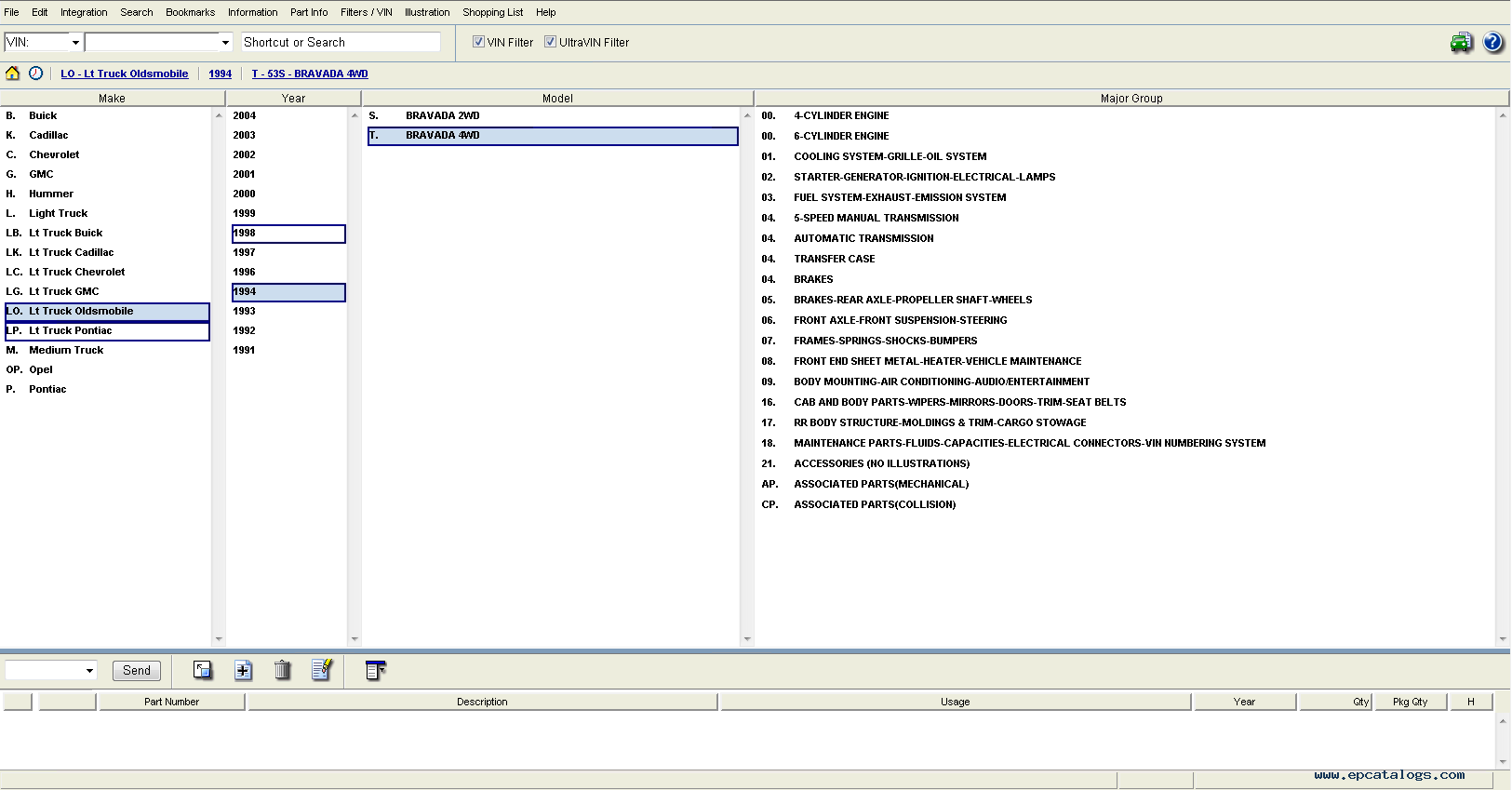Toggle the VIN Filter checkbox
Image resolution: width=1512 pixels, height=790 pixels.
[x=478, y=42]
